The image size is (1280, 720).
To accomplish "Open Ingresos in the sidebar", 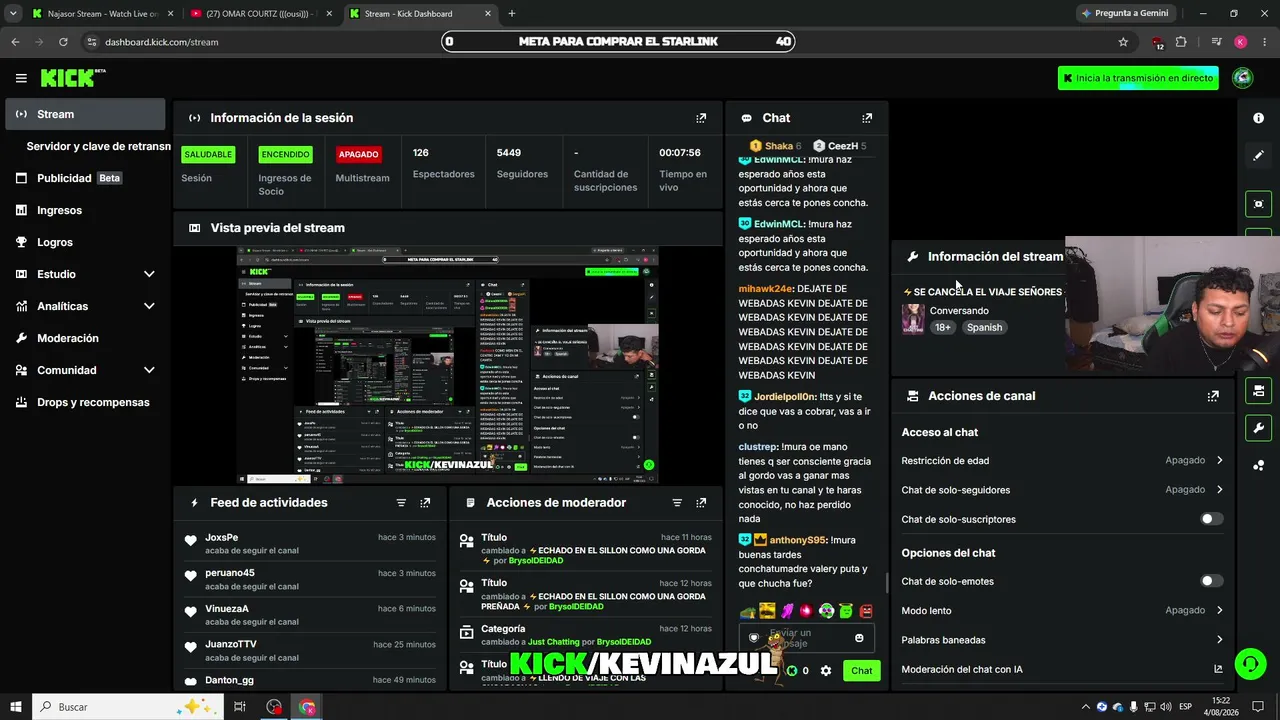I will (x=85, y=210).
